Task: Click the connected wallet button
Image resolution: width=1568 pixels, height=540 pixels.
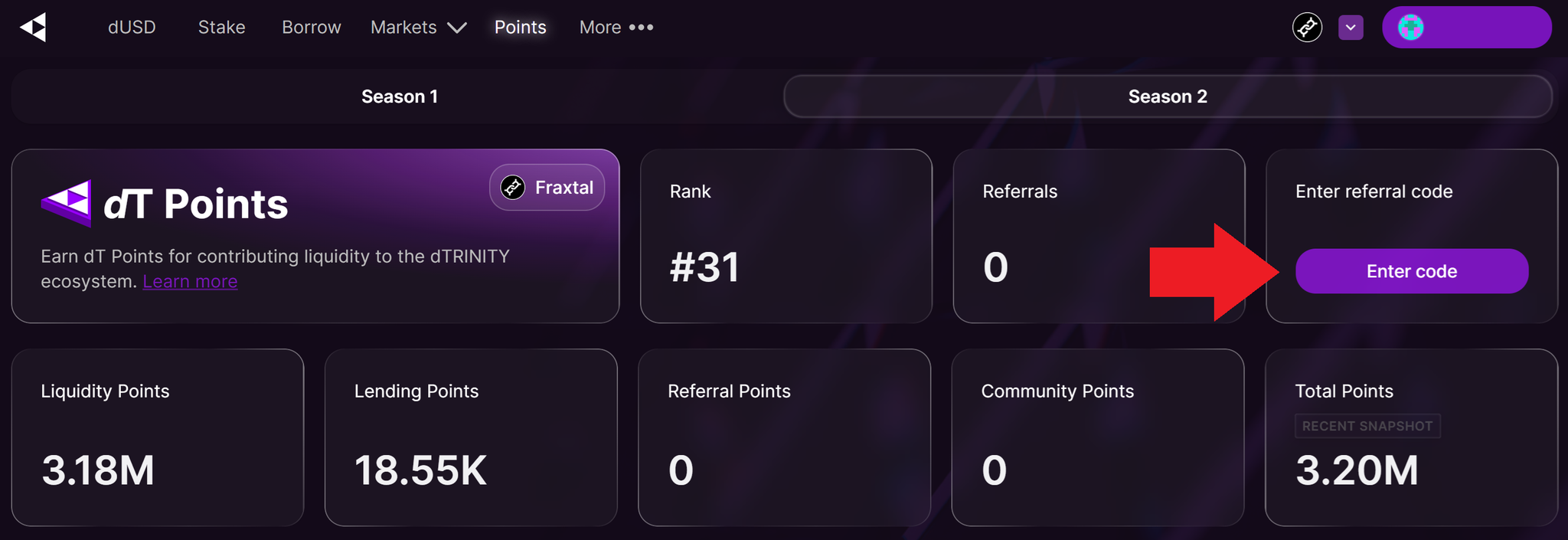Action: [x=1466, y=28]
